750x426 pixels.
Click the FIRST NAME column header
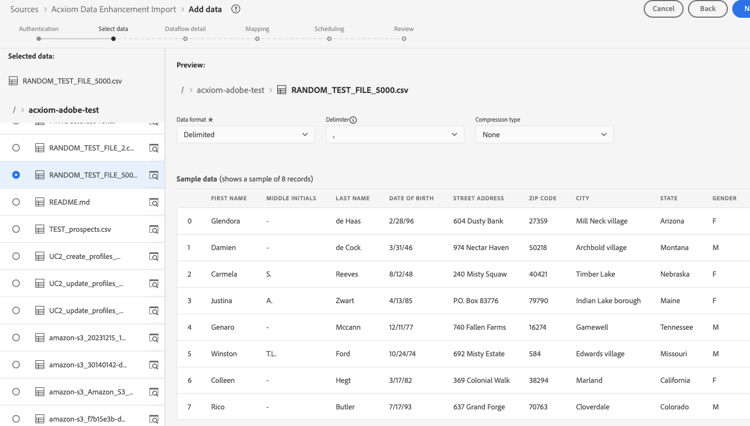coord(229,198)
